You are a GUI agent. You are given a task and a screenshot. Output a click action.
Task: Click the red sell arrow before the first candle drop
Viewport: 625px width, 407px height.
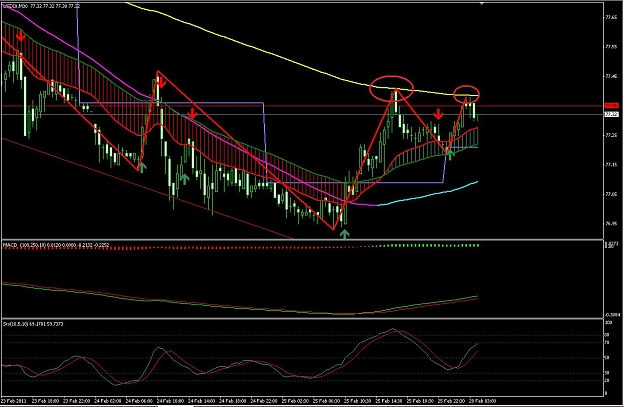point(20,36)
